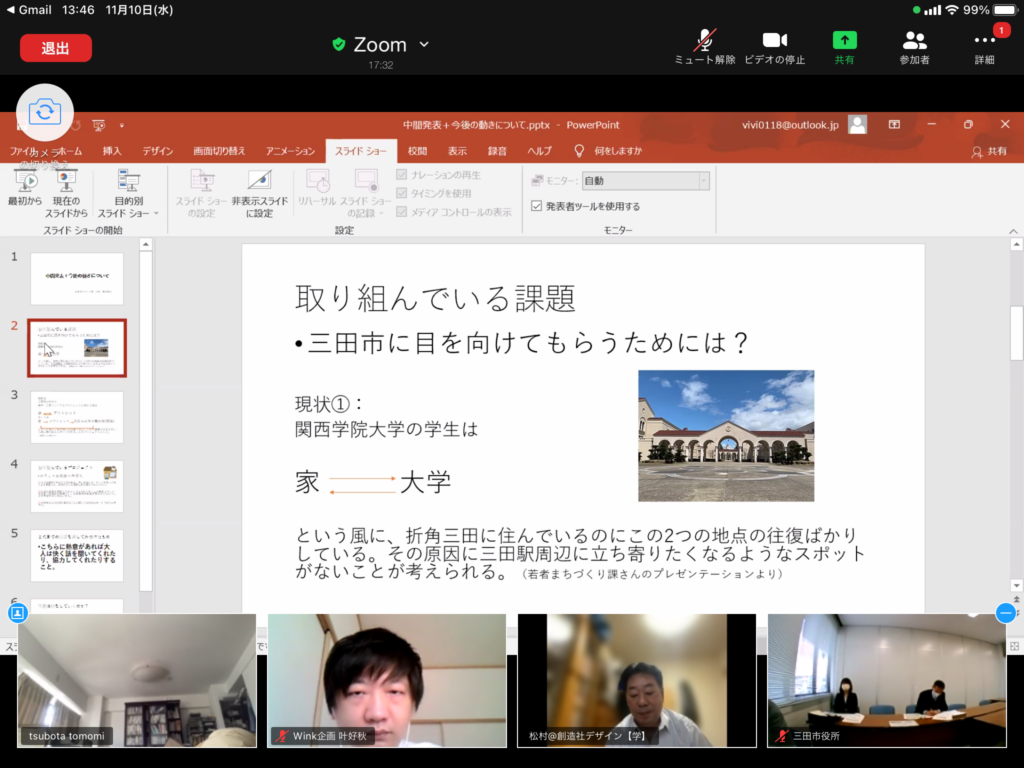Click the slide editor scroll-up arrow

pos(1016,244)
